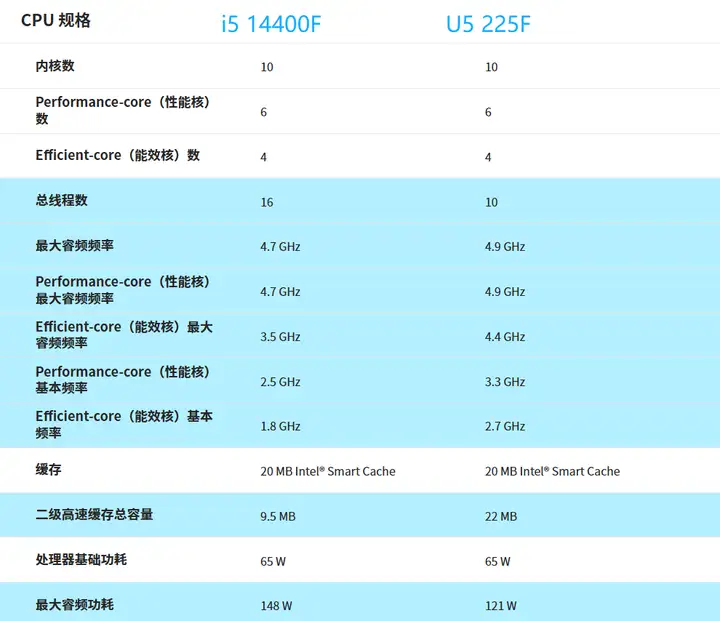
Task: Click the "CPU 规格" heading
Action: click(x=56, y=20)
